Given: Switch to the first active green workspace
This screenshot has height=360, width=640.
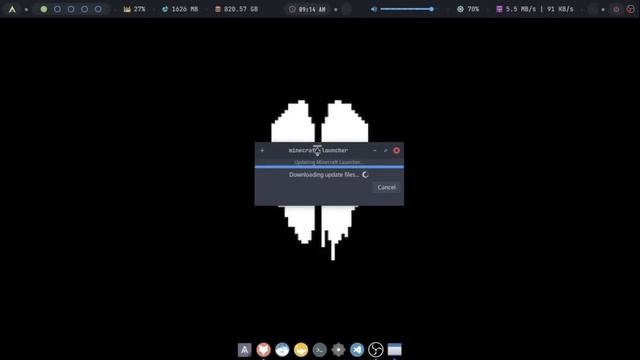Looking at the screenshot, I should [44, 9].
